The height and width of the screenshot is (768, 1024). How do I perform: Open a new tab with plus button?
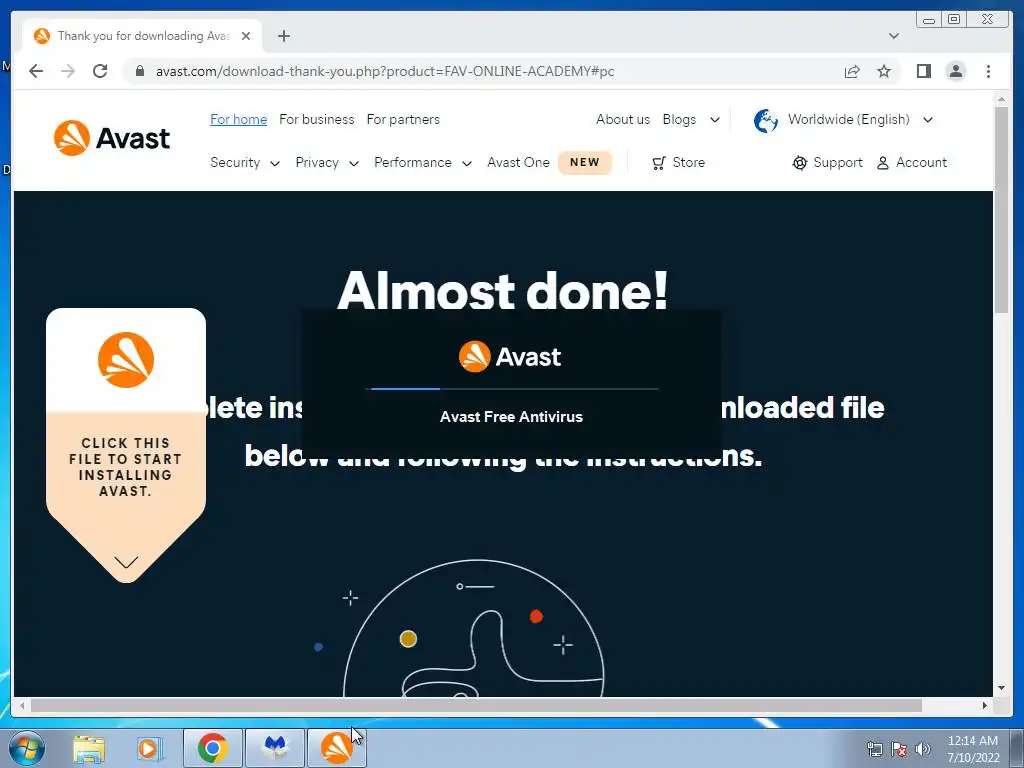click(x=283, y=36)
